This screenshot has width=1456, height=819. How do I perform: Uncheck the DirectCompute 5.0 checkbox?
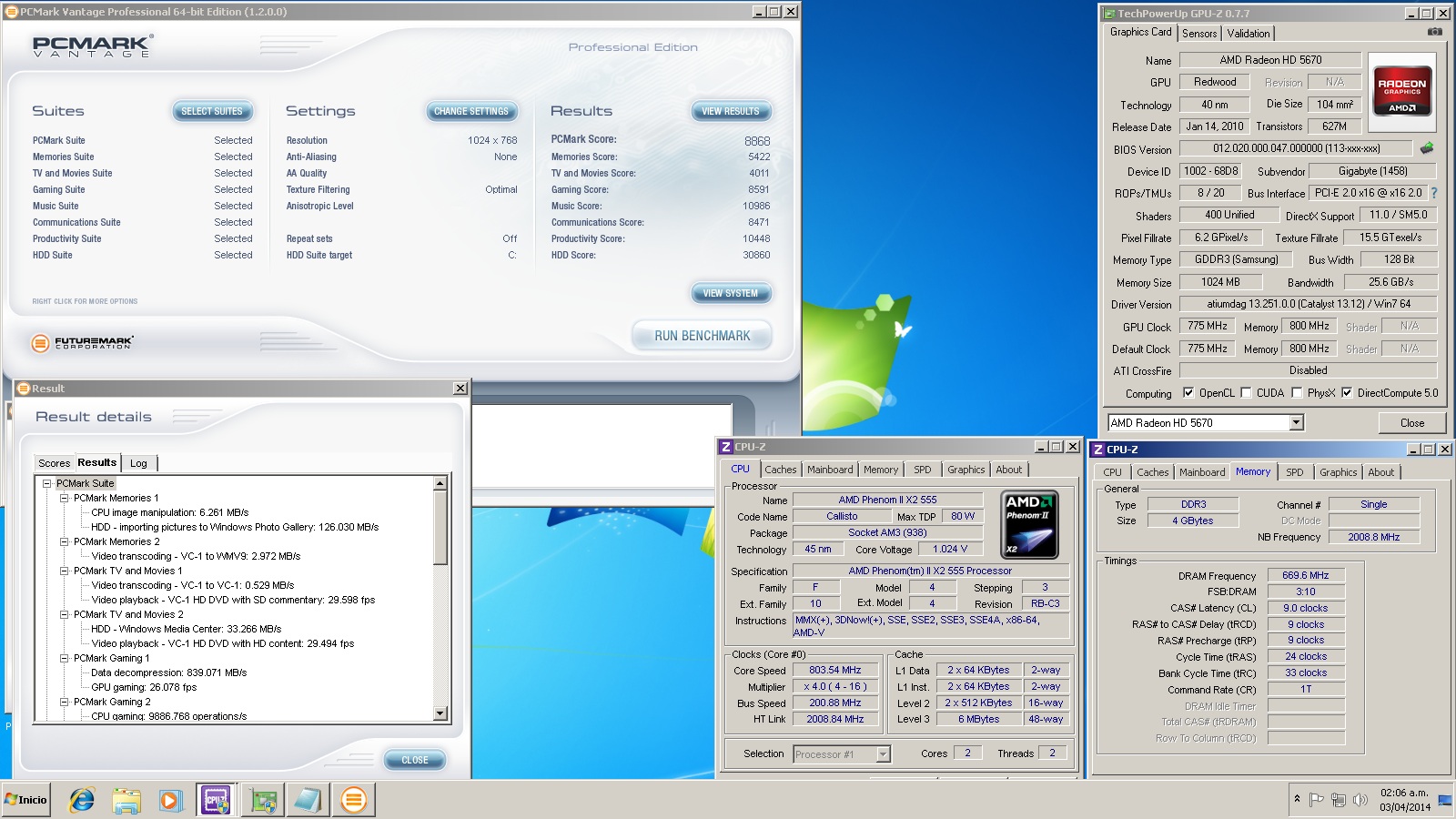[1347, 393]
